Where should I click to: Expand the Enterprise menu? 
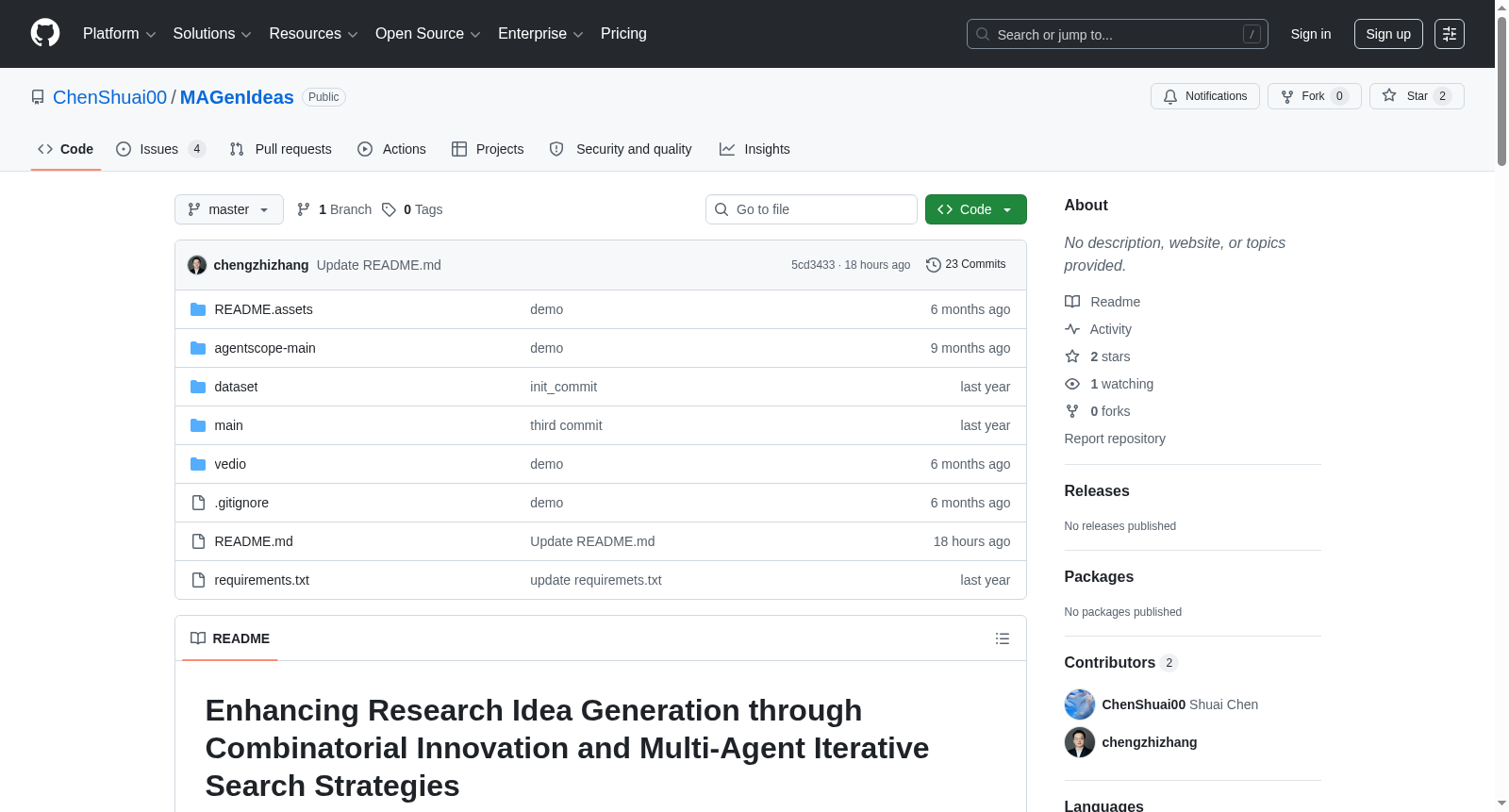pyautogui.click(x=540, y=34)
